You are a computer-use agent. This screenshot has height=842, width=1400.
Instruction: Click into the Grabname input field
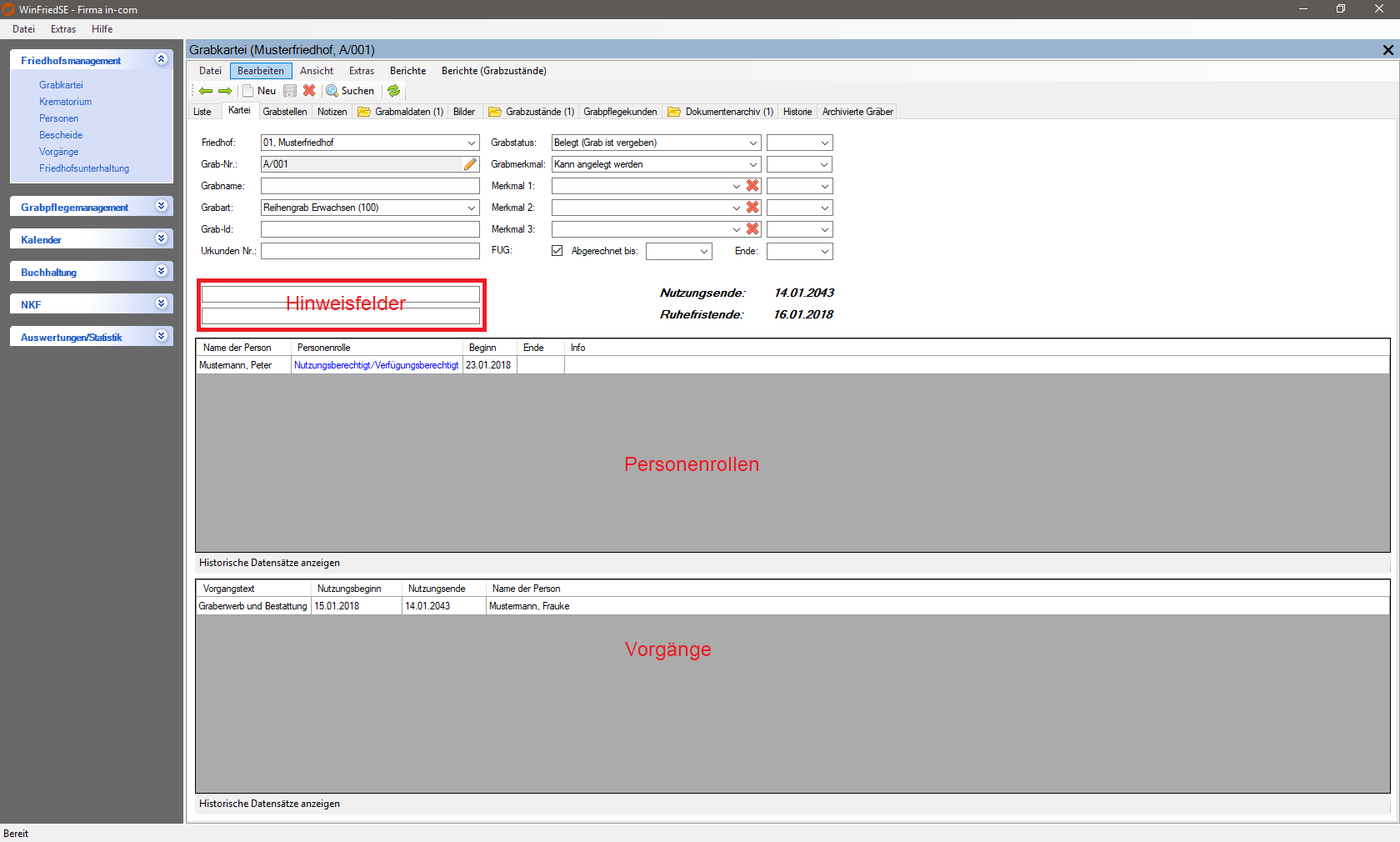point(370,186)
